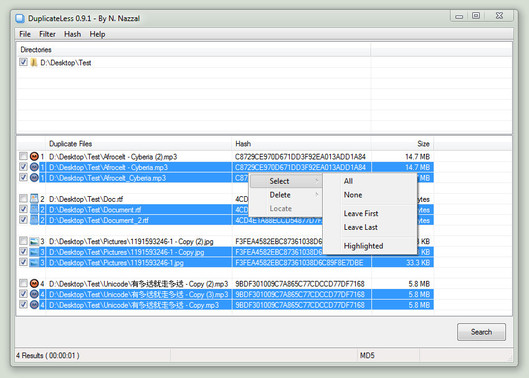Click the DuplicateLess app icon in title bar

coord(20,18)
